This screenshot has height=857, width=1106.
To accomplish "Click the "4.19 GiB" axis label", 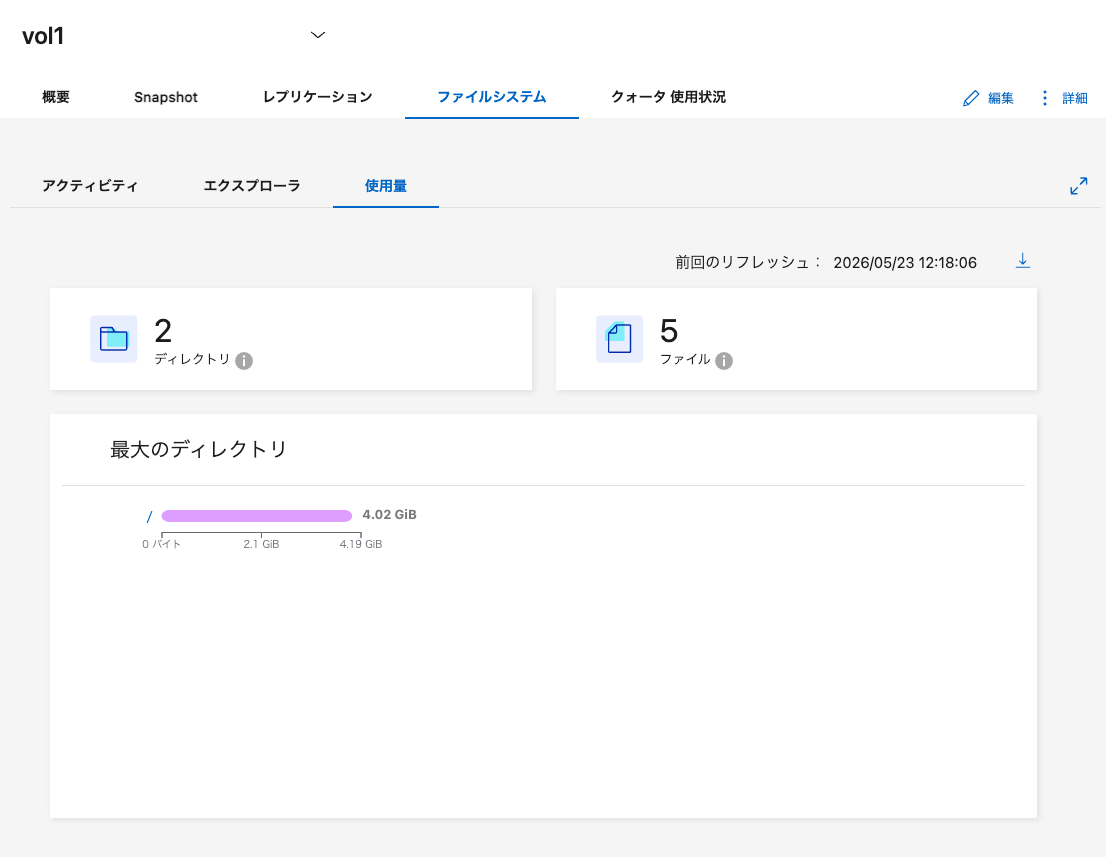I will click(x=360, y=544).
